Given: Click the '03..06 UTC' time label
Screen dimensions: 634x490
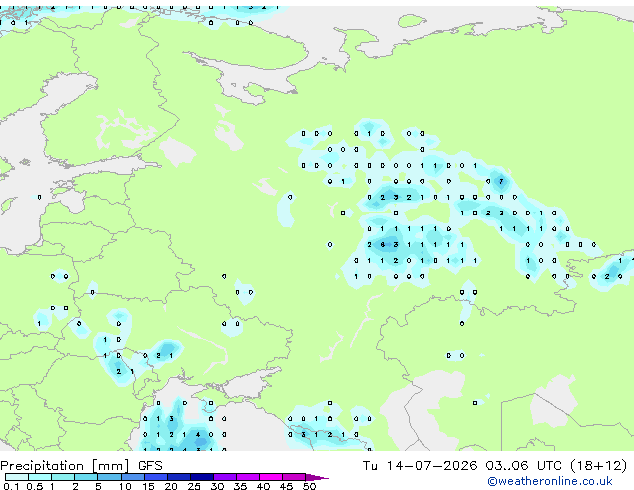Looking at the screenshot, I should (x=524, y=466).
